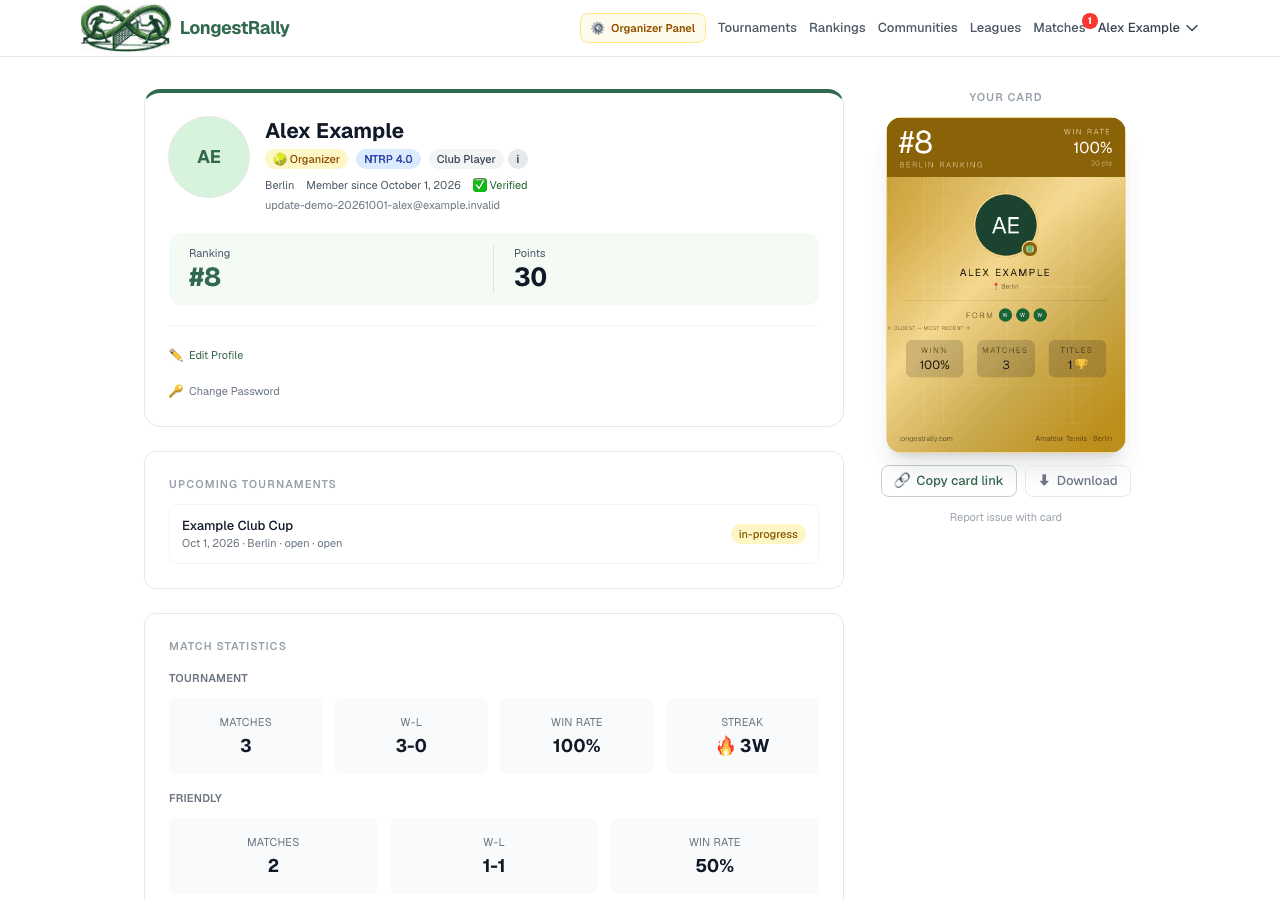Click the email address under the profile name
Viewport: 1280px width, 900px height.
382,205
